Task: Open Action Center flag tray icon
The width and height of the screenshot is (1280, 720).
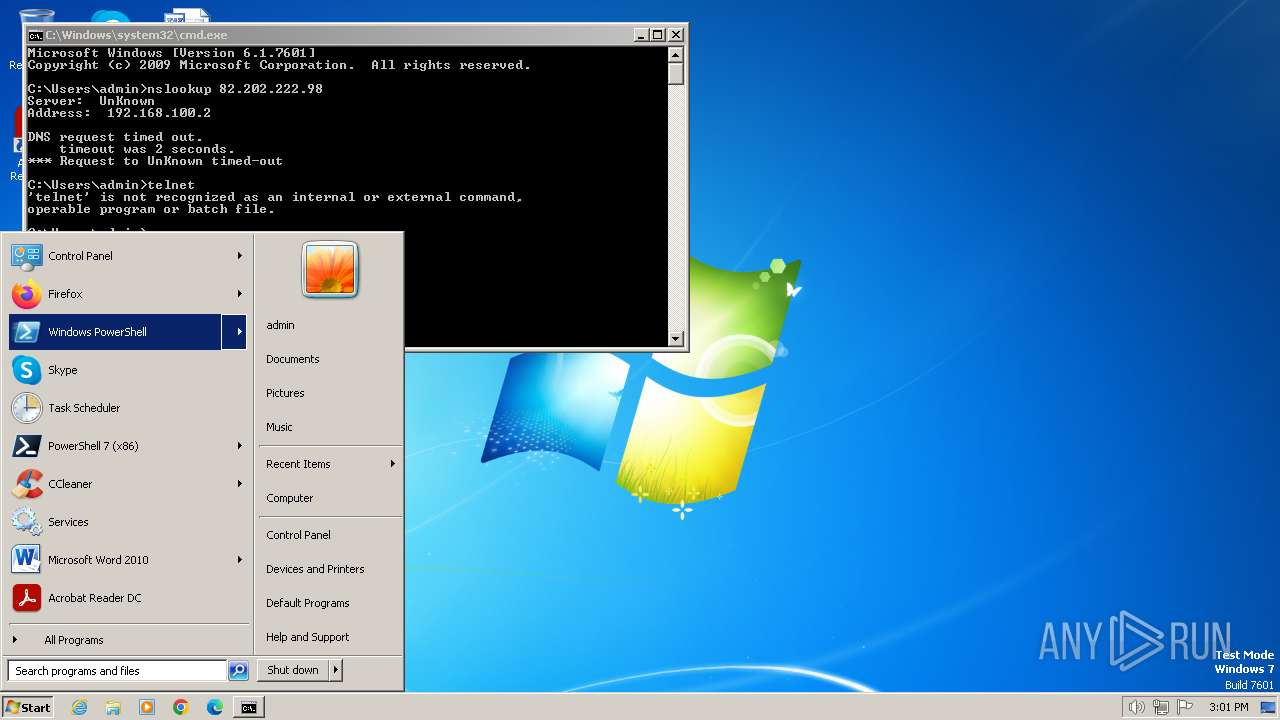Action: point(1186,707)
